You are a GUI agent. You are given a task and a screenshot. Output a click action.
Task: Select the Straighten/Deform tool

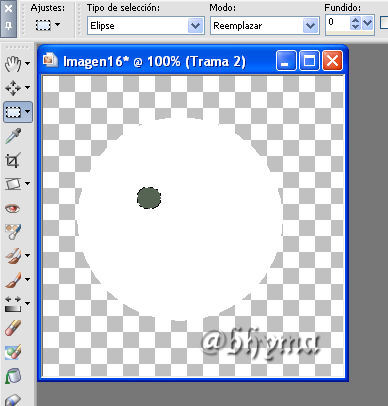(x=13, y=184)
